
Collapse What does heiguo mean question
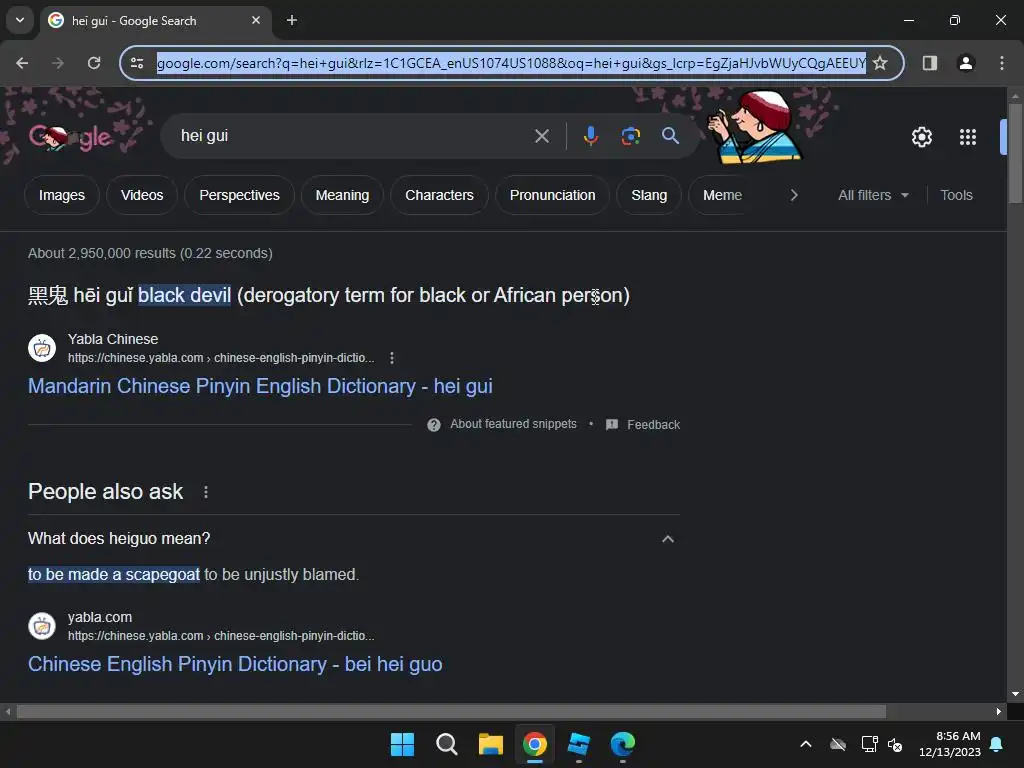point(353,539)
